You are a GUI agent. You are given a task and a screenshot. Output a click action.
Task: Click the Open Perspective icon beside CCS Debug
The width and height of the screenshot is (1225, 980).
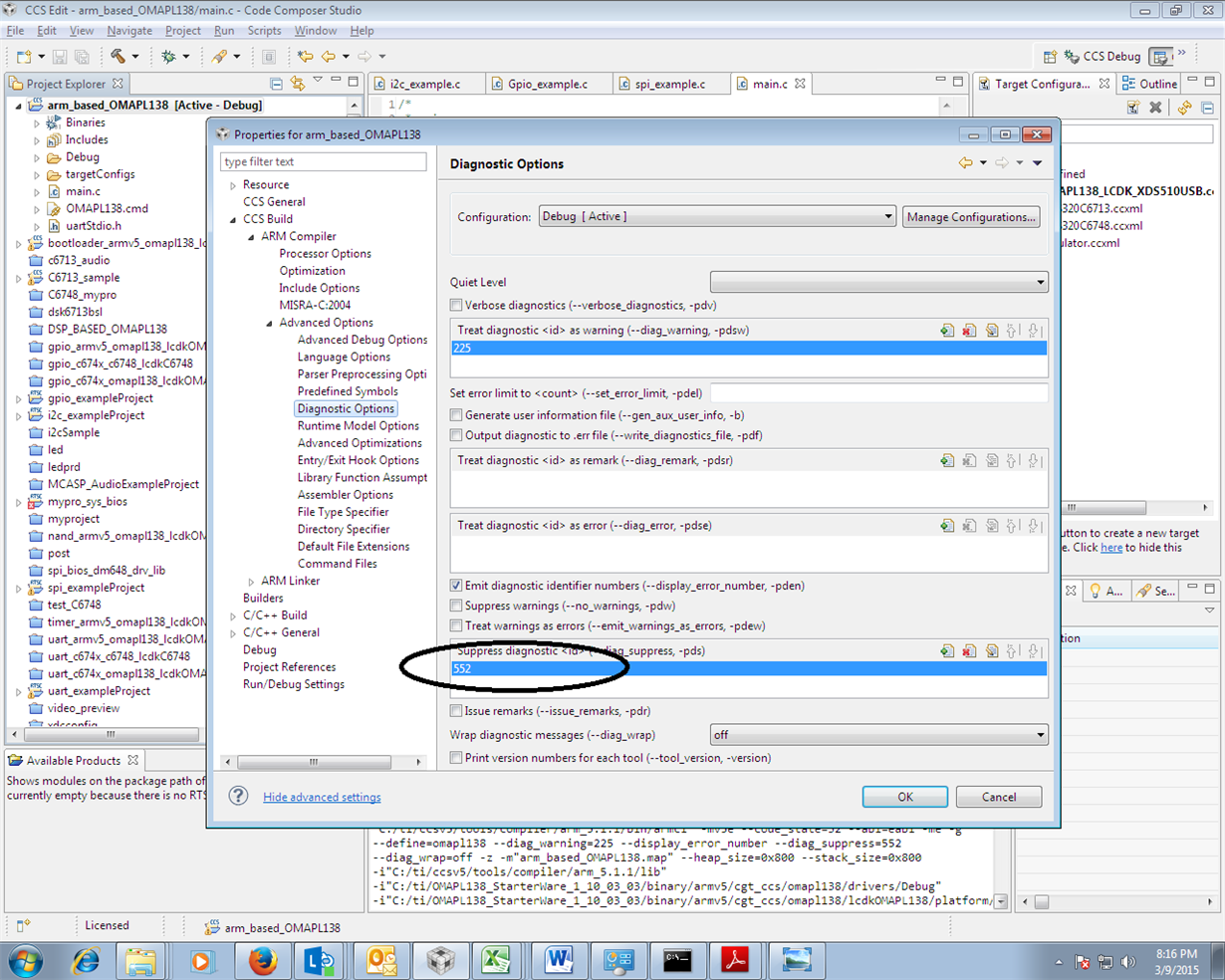pyautogui.click(x=1050, y=57)
